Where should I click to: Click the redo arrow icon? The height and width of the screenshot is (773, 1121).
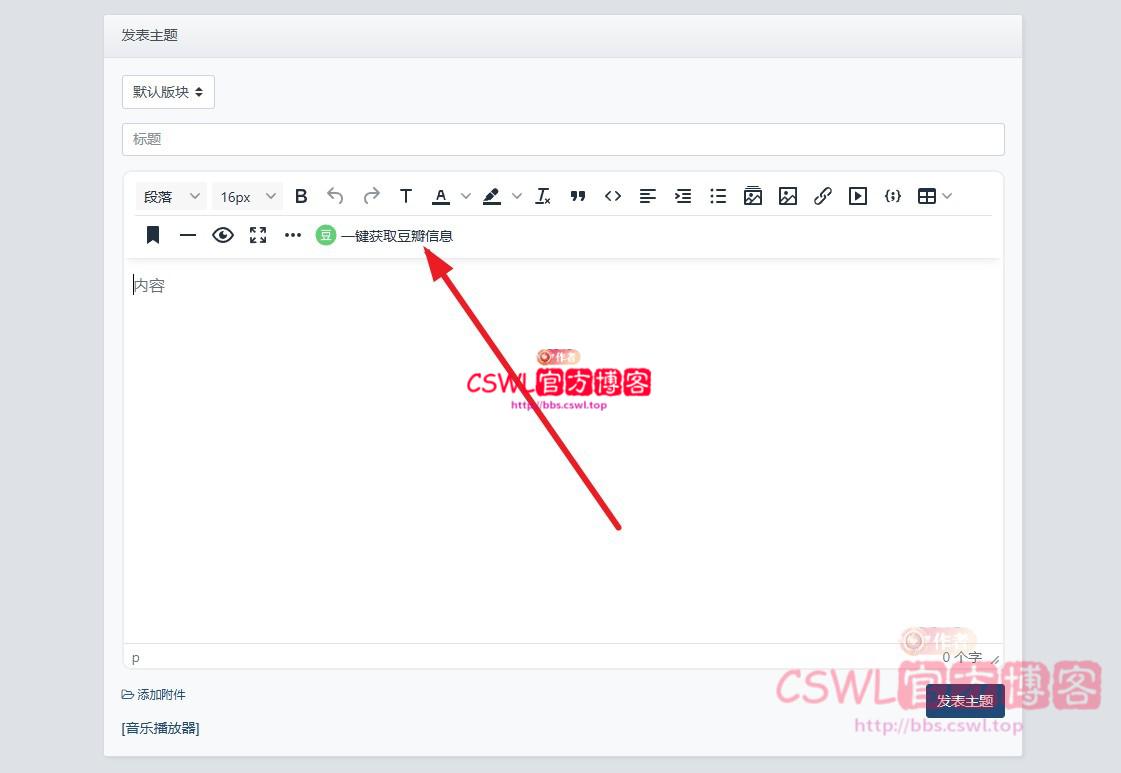[371, 196]
